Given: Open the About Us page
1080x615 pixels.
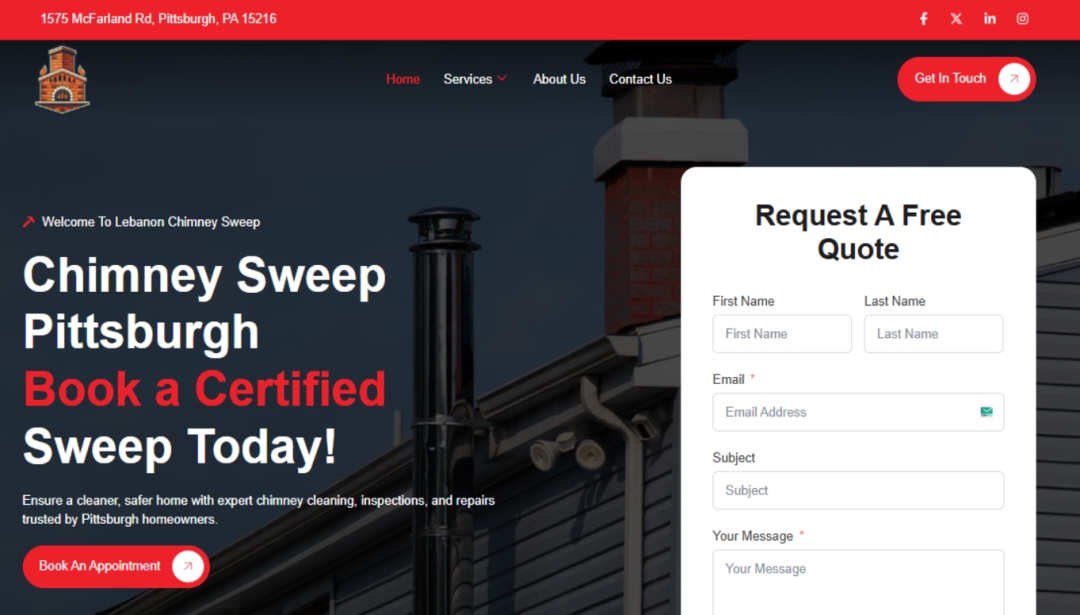Looking at the screenshot, I should (x=559, y=79).
